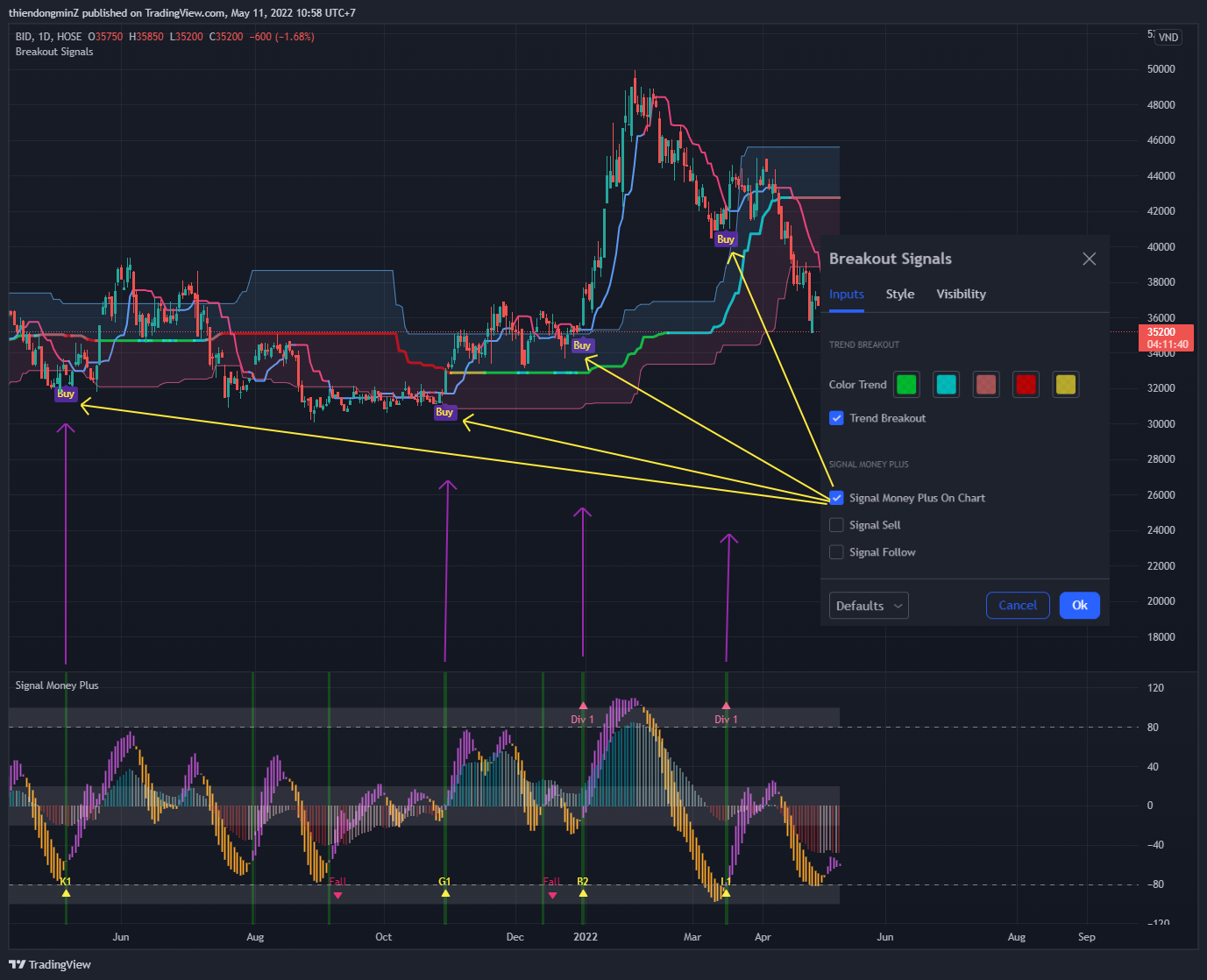The height and width of the screenshot is (980, 1207).
Task: Select the G1 signal triangle near Dec
Action: (x=445, y=893)
